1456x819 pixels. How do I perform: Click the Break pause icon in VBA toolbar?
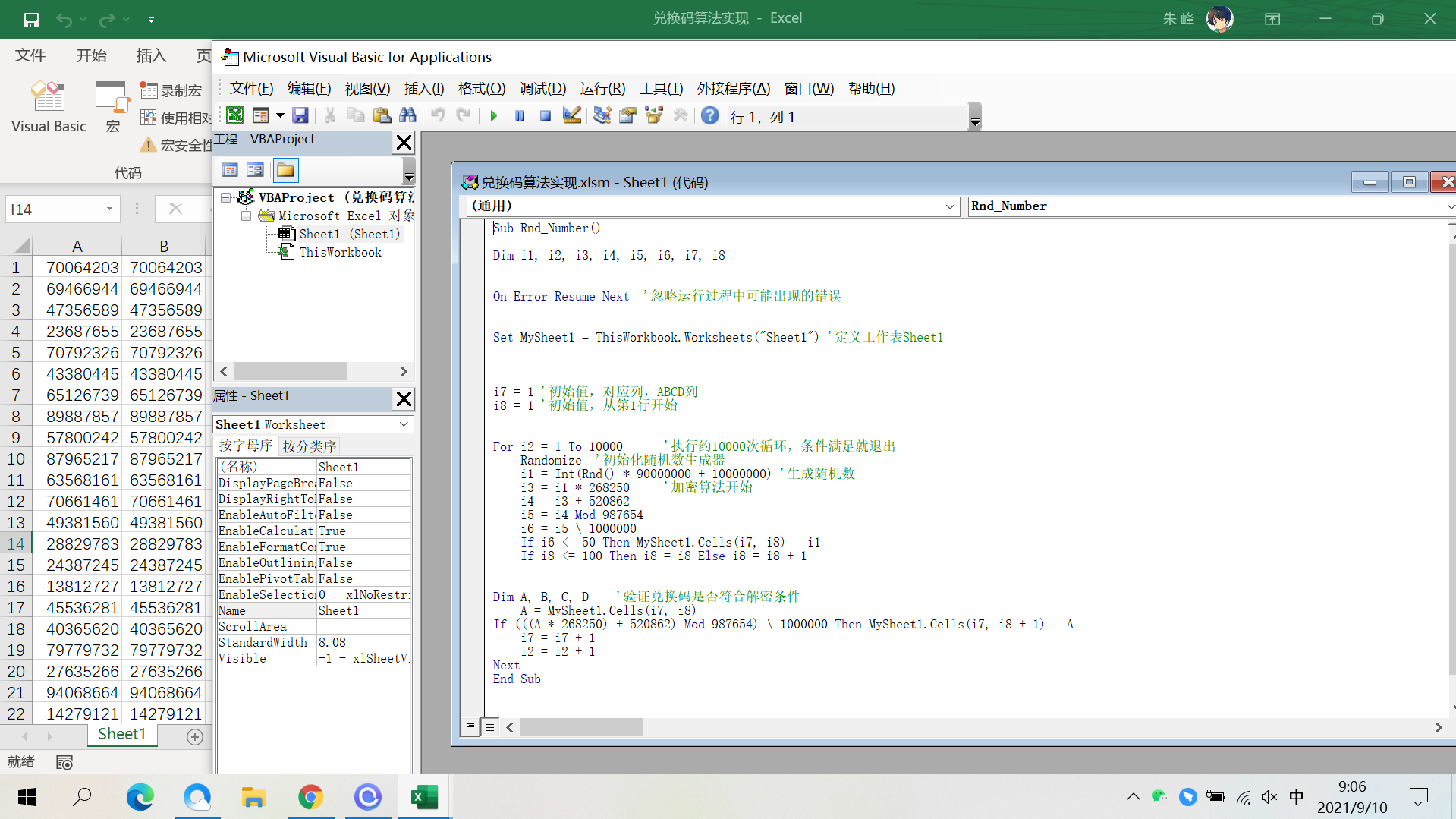coord(520,116)
